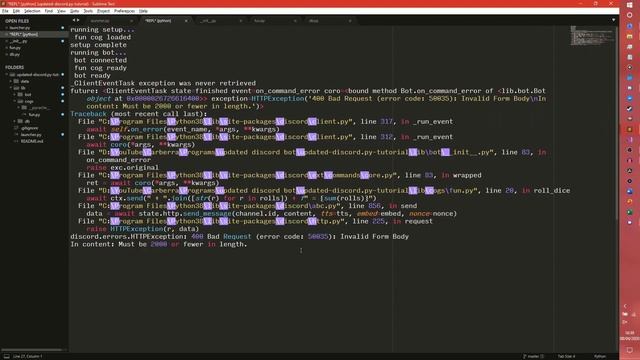This screenshot has height=360, width=640.
Task: Collapse the cogs folder
Action: (x=15, y=101)
